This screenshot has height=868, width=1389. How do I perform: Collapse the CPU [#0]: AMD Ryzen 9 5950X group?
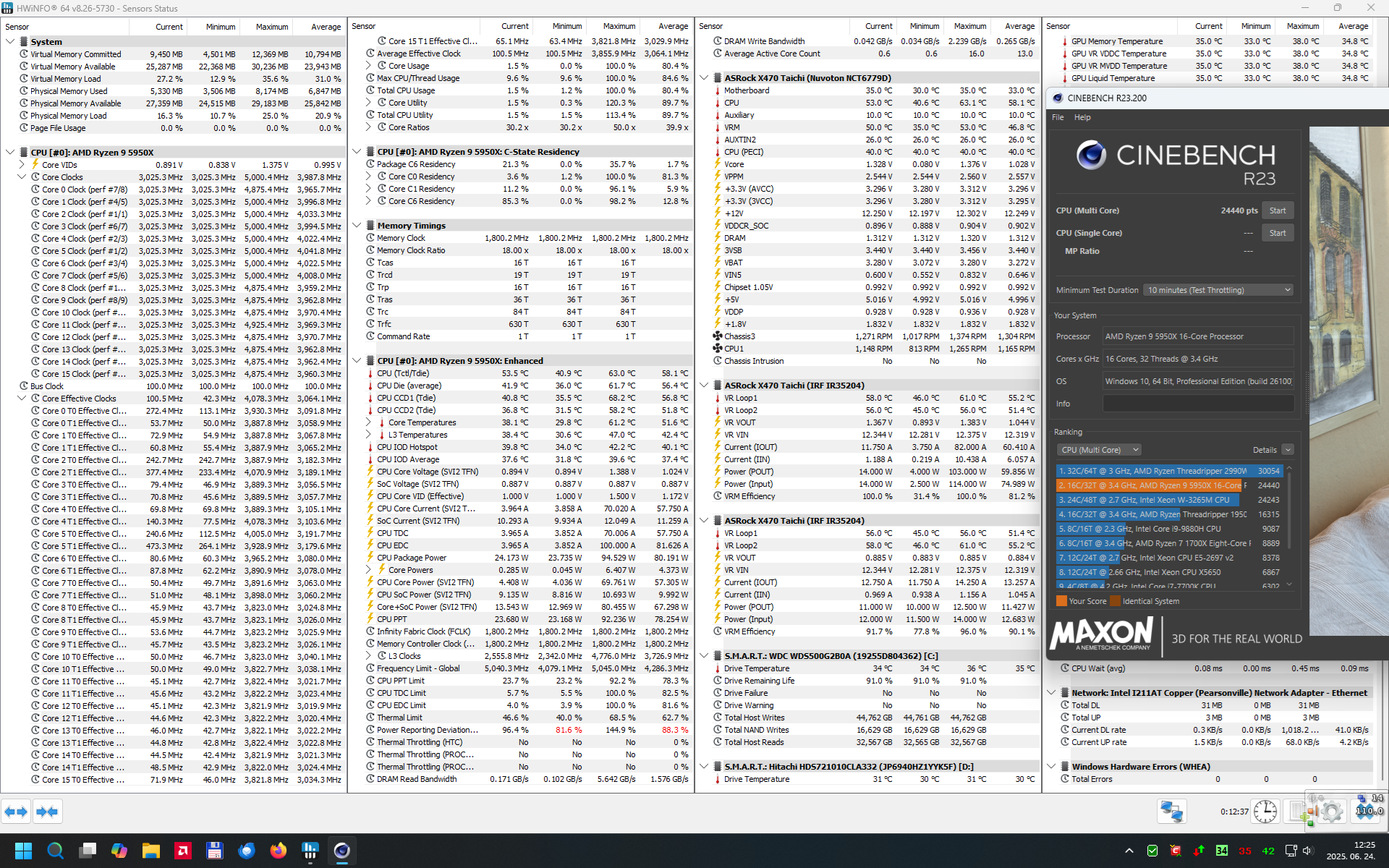[x=10, y=153]
